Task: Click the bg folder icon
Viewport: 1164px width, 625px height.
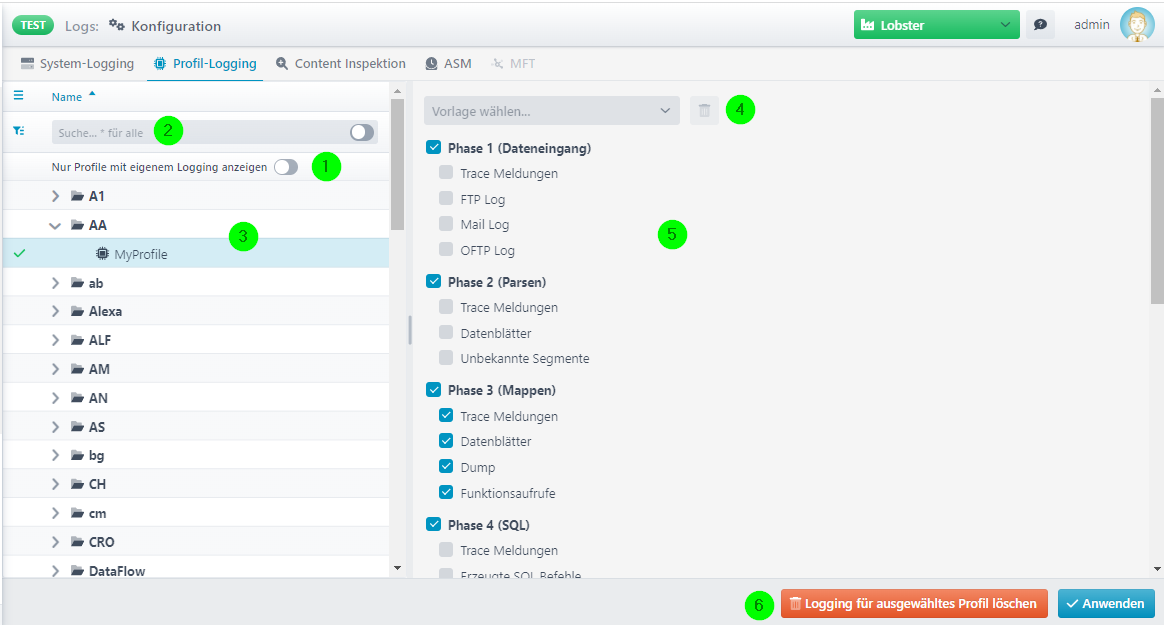Action: (77, 455)
